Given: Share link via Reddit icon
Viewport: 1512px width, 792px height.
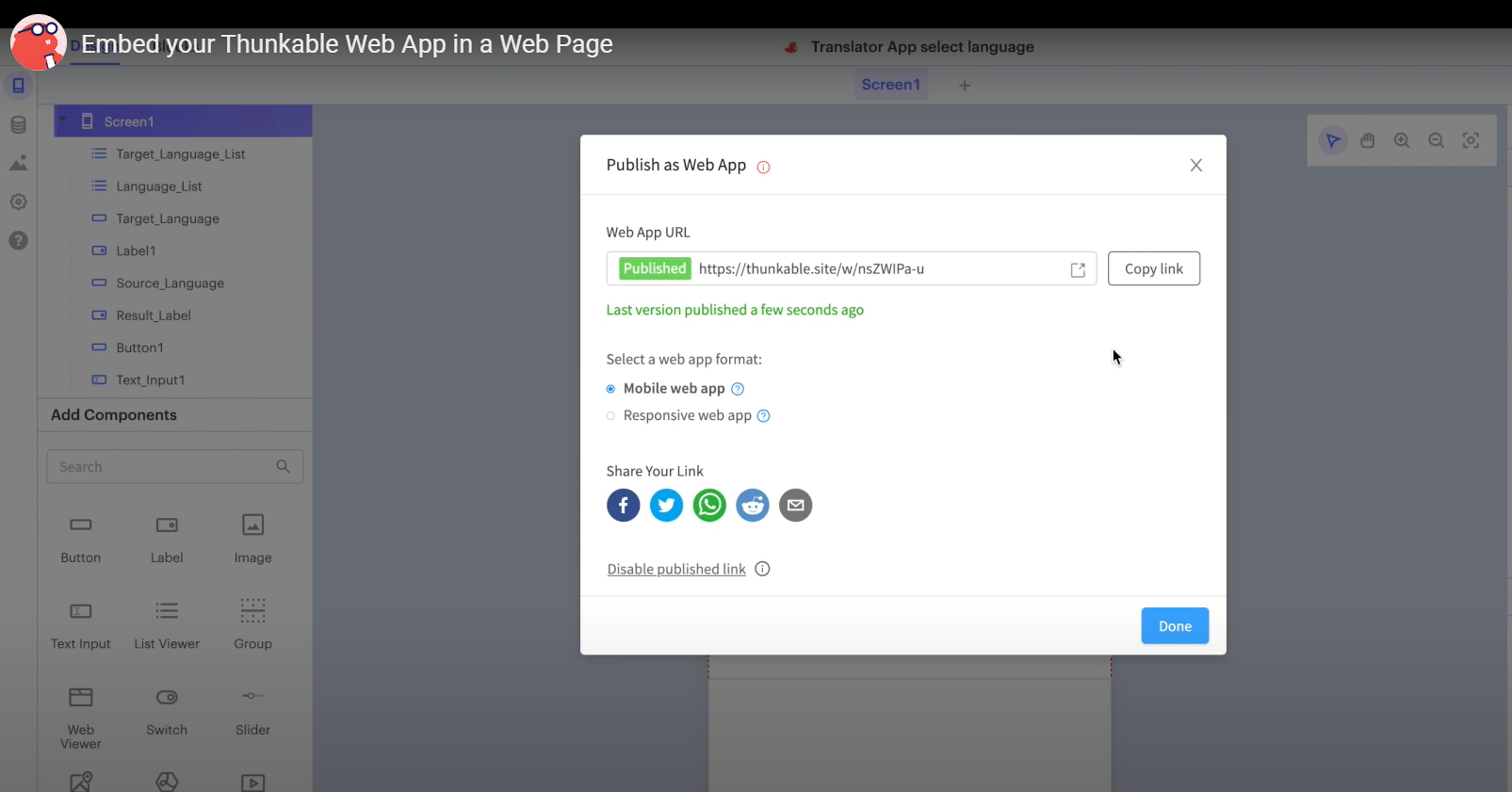Looking at the screenshot, I should 753,506.
